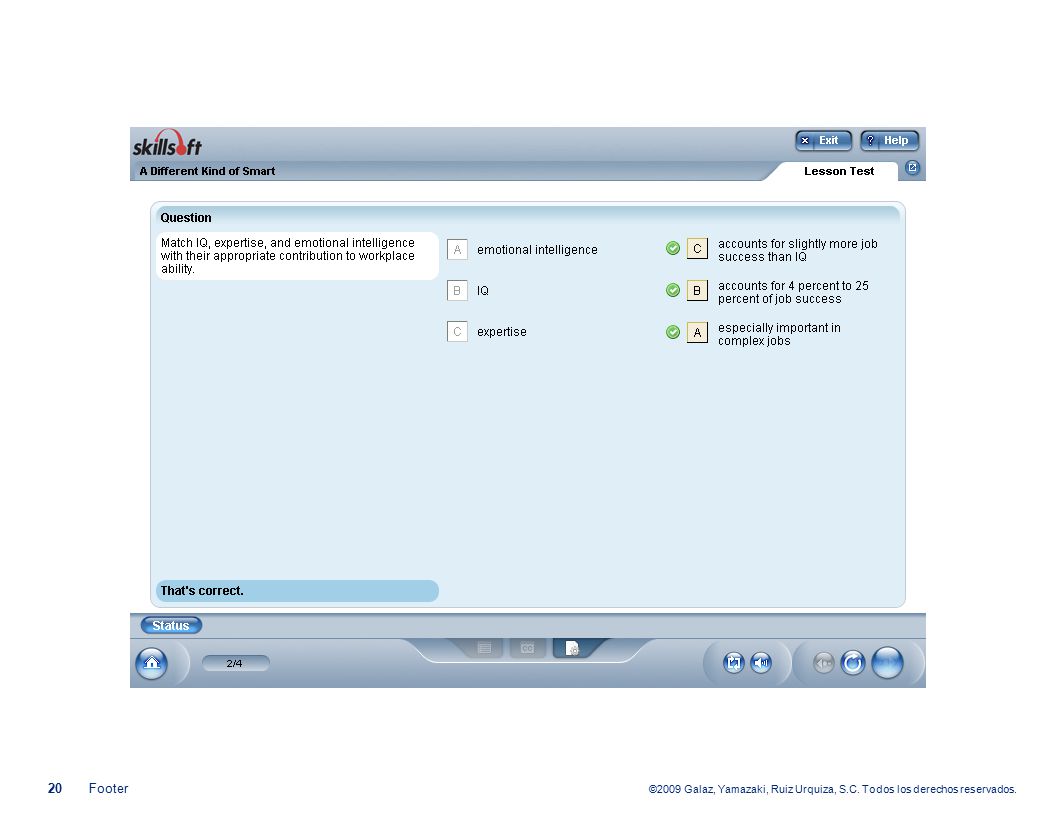Viewport: 1056px width, 816px height.
Task: Select option box A for emotional intelligence
Action: pos(457,250)
